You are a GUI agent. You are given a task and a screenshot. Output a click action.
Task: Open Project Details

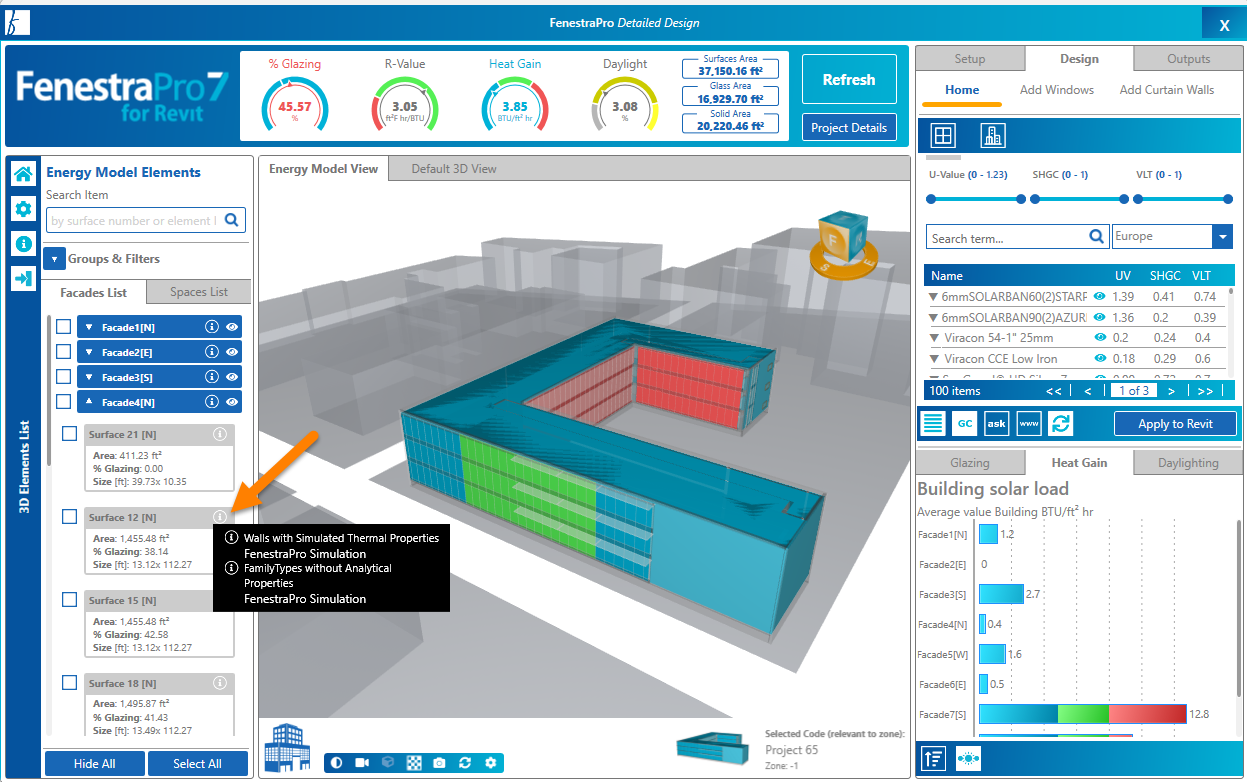(849, 128)
